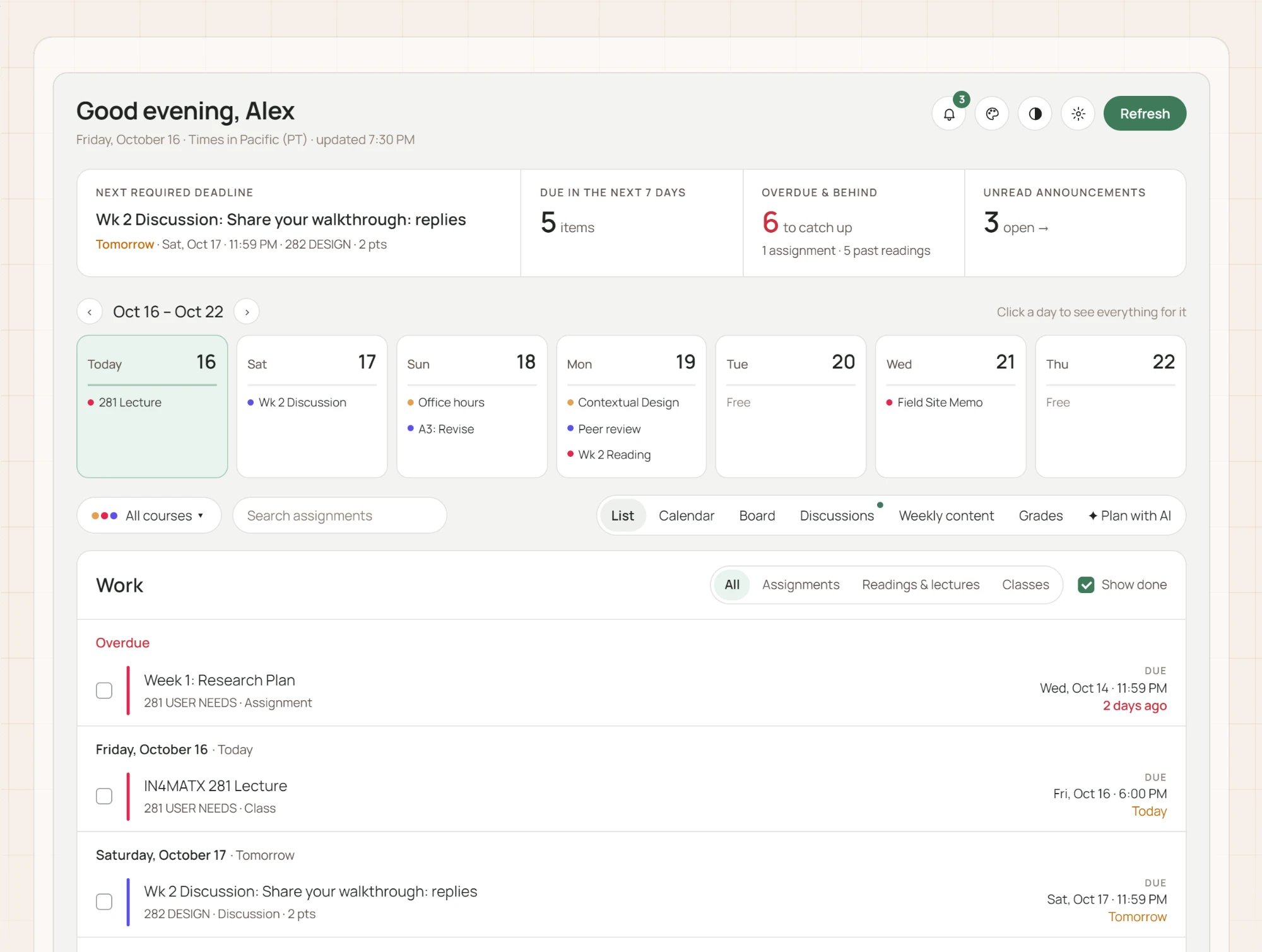1262x952 pixels.
Task: Click the Peer review entry on Monday
Action: pyautogui.click(x=604, y=429)
